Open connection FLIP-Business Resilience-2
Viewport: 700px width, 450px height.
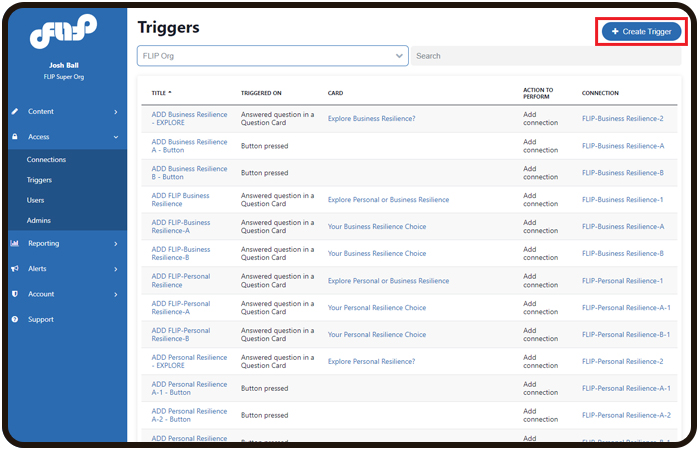(622, 118)
